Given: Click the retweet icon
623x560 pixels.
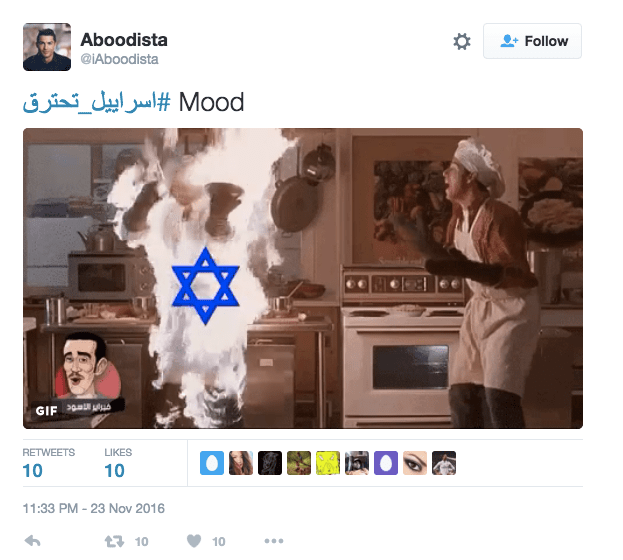Looking at the screenshot, I should coord(114,541).
